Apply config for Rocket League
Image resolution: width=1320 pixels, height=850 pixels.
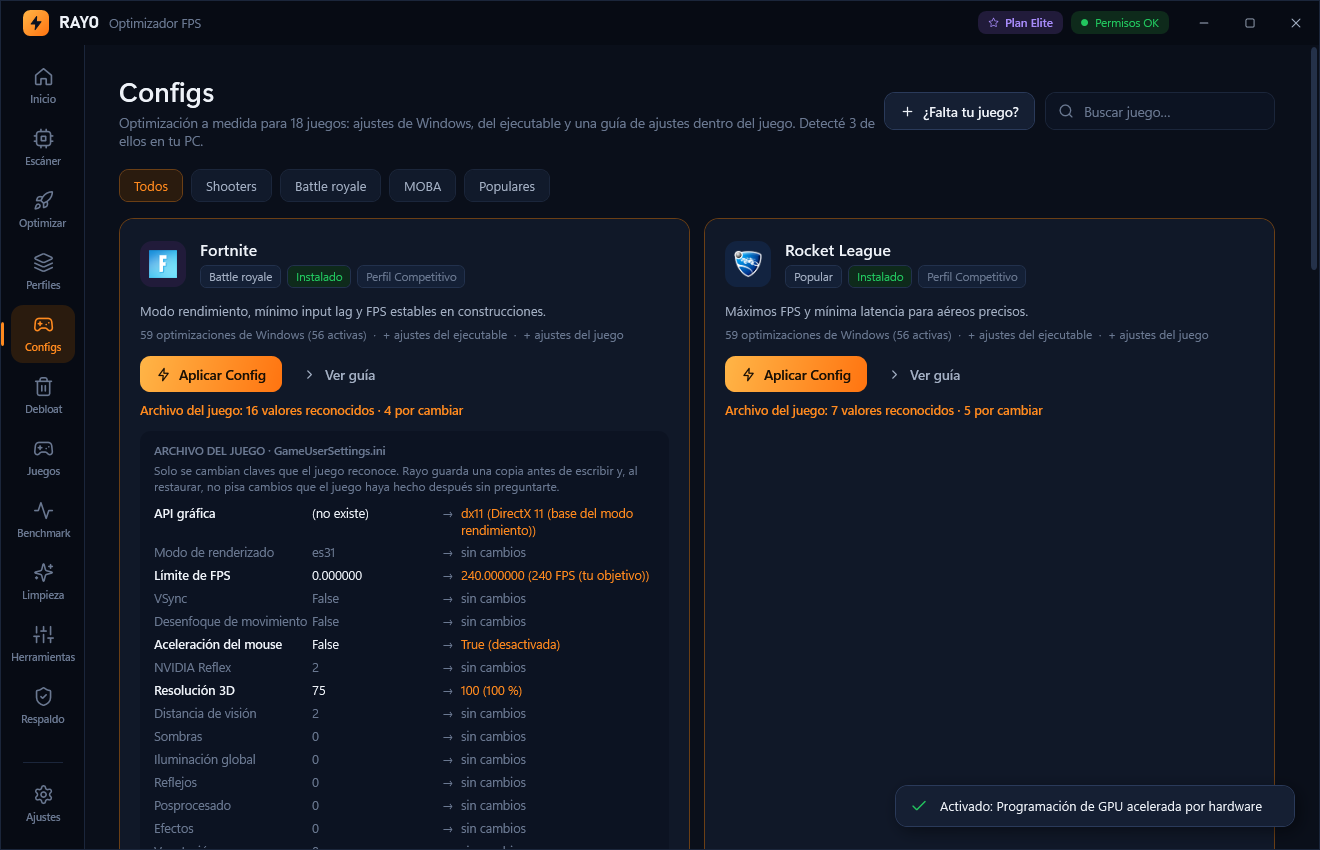796,375
